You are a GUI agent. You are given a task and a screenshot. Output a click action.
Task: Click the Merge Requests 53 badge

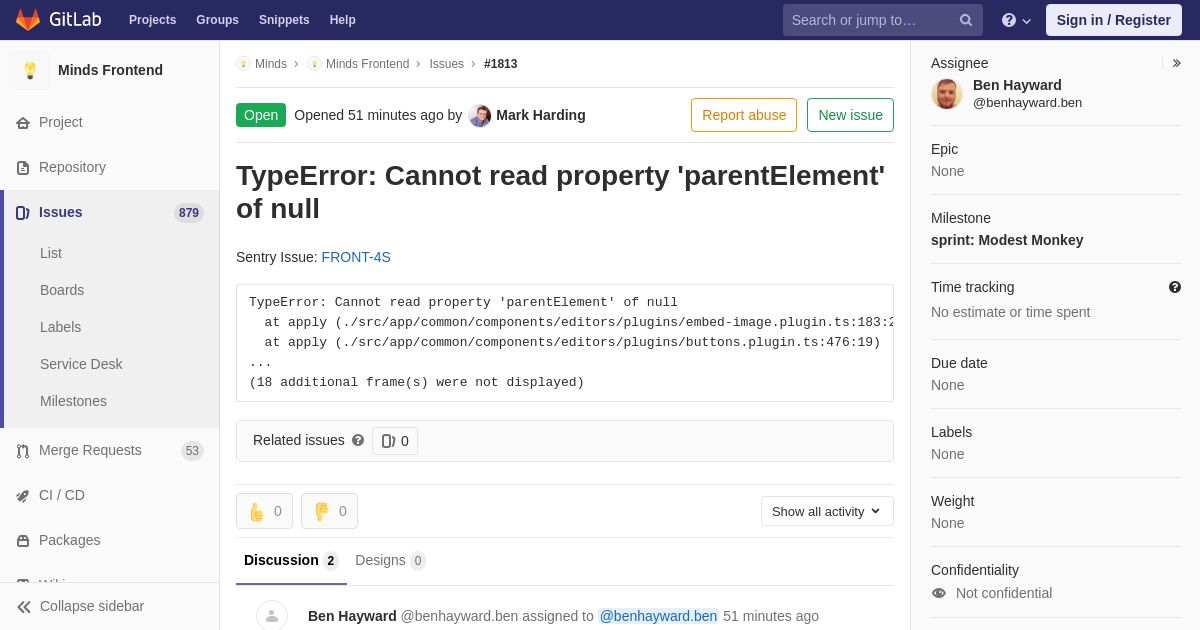point(192,451)
